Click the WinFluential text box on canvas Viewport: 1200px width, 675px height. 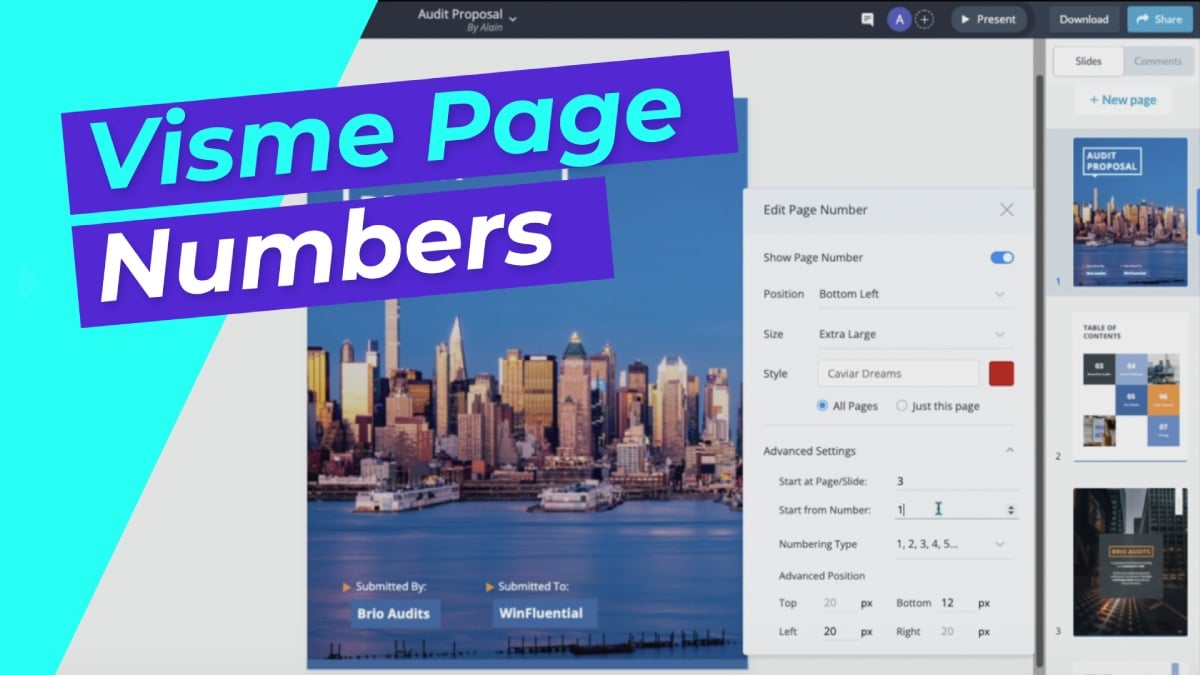(543, 613)
